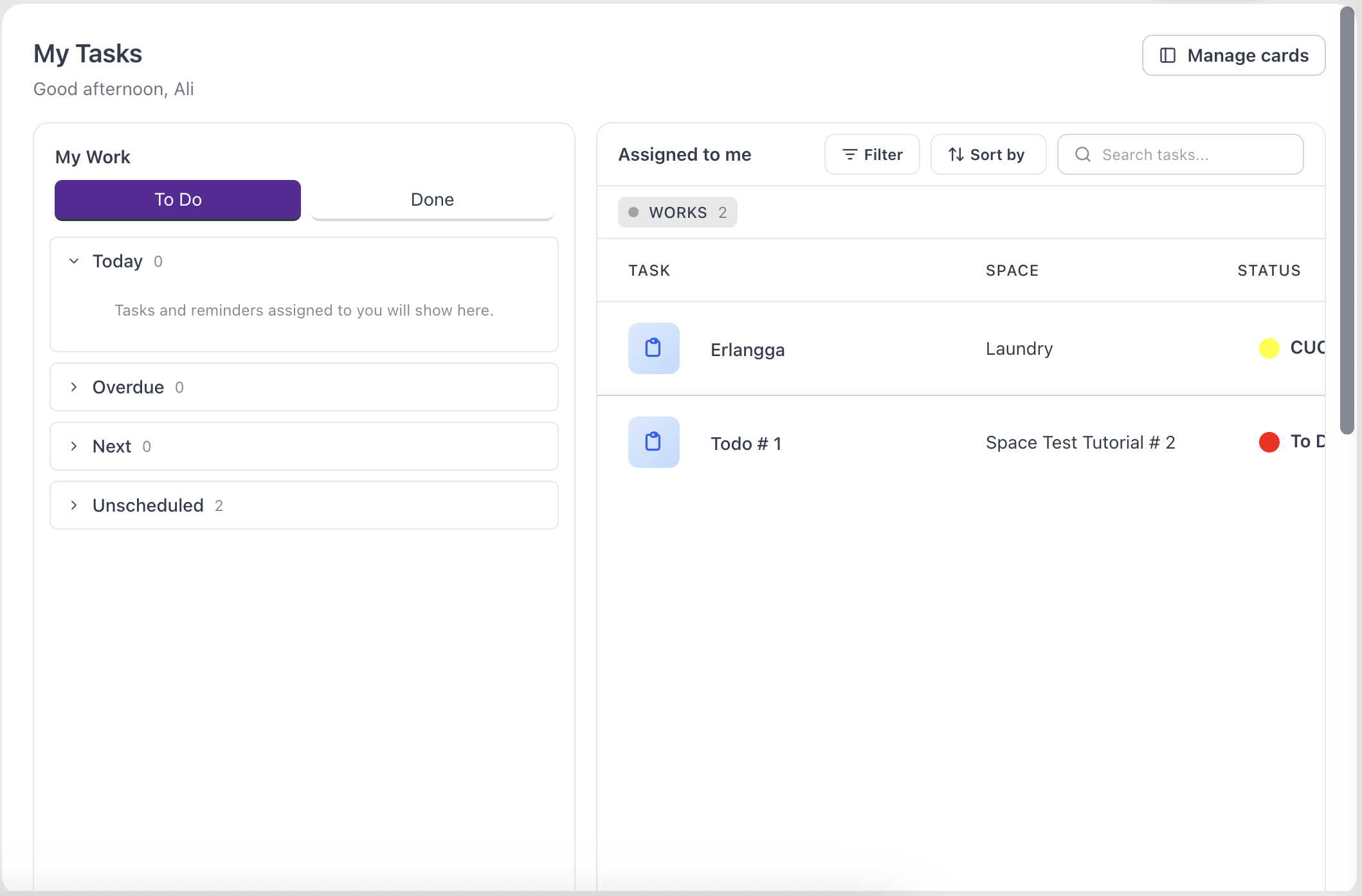
Task: Click the SPACE column header
Action: point(1012,271)
